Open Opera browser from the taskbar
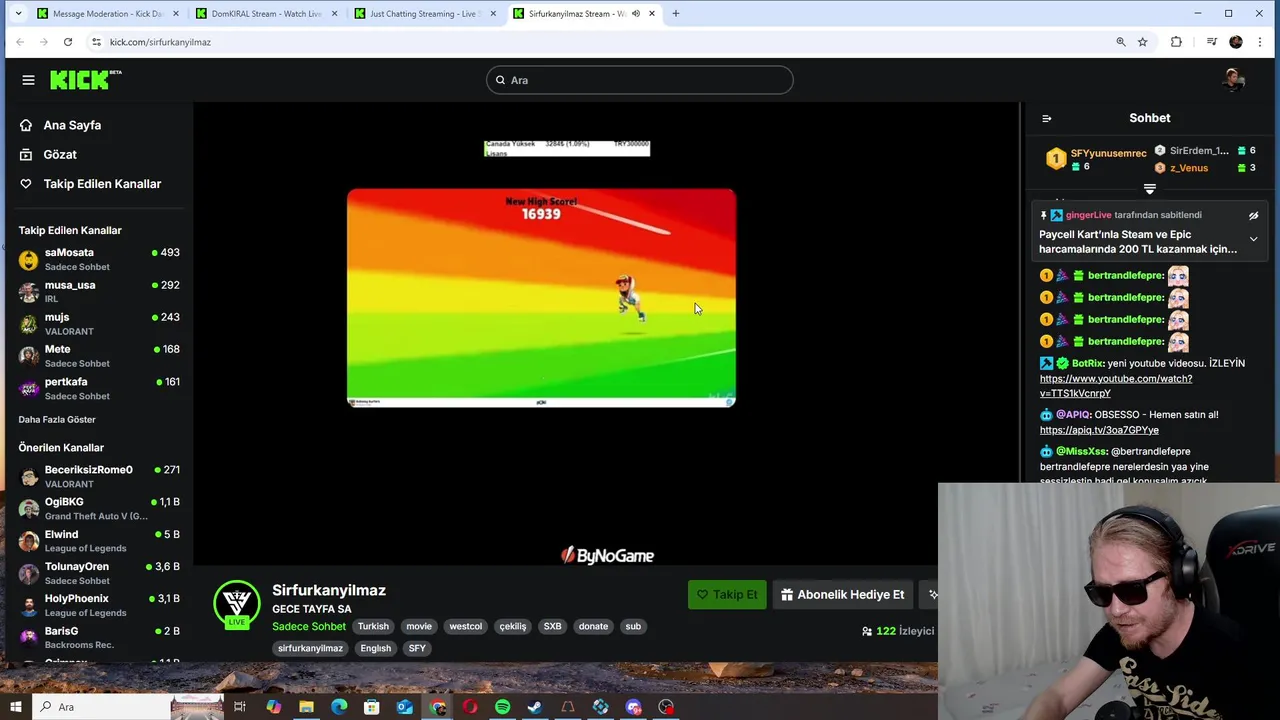 point(470,707)
